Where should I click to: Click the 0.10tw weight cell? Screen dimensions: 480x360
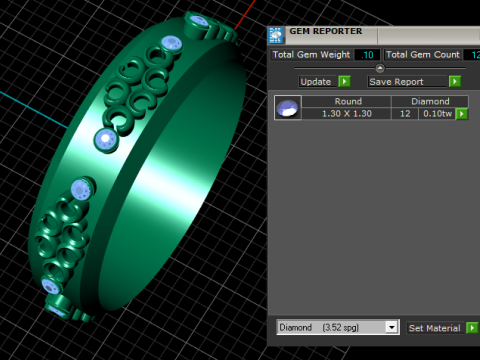437,114
